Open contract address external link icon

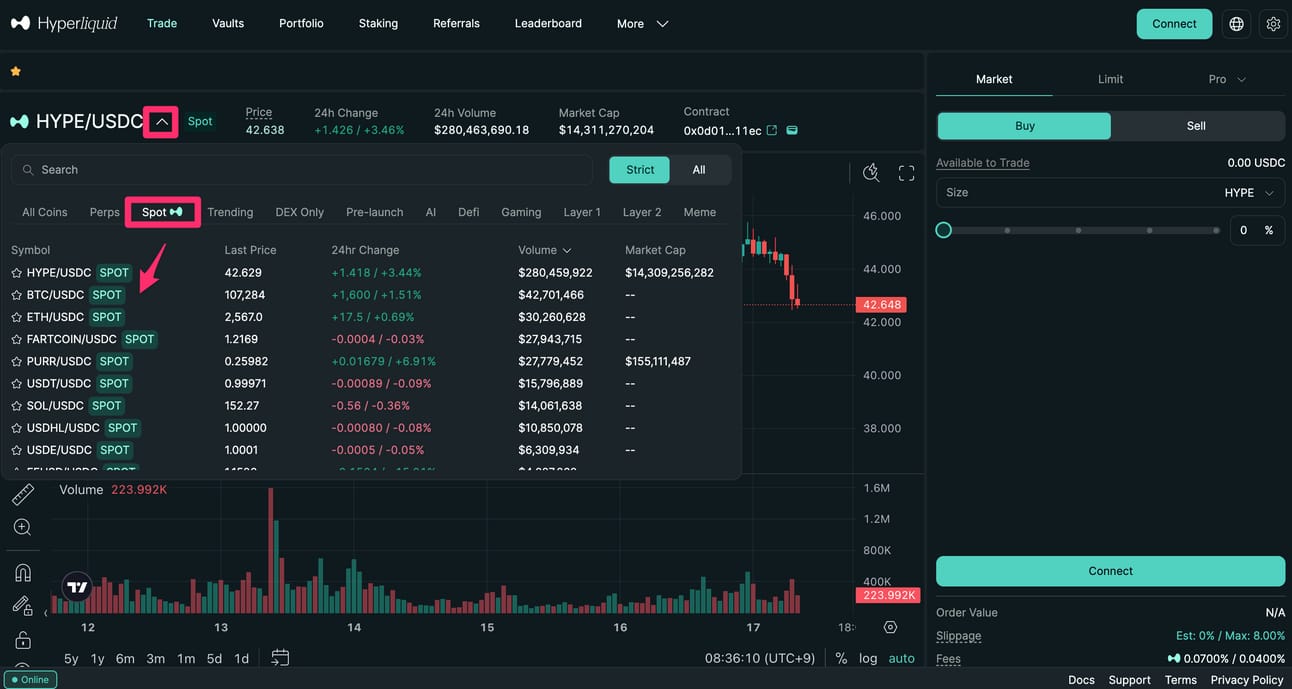(x=772, y=130)
